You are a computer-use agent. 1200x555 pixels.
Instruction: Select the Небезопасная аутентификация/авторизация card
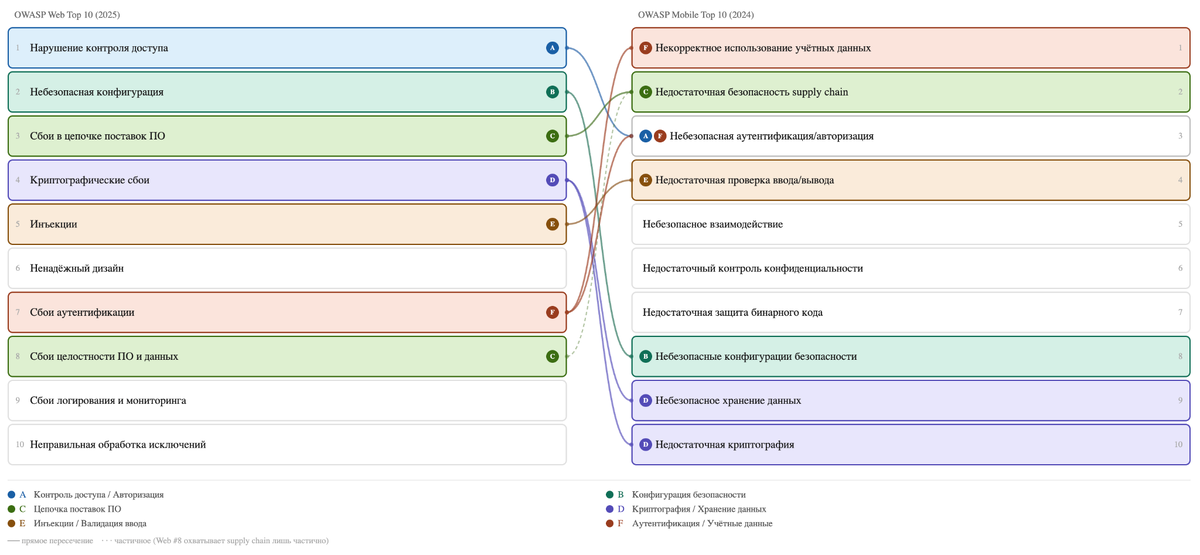point(911,136)
